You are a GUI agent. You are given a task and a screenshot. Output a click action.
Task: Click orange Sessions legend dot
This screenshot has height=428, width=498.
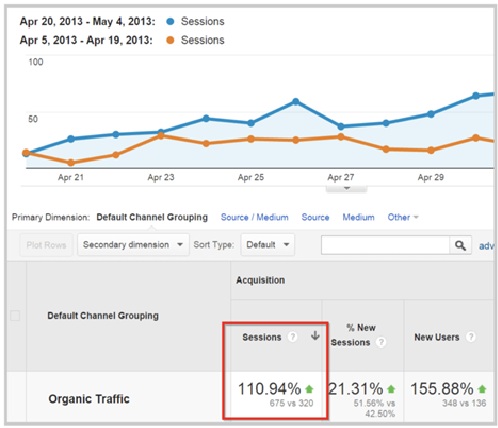point(170,40)
